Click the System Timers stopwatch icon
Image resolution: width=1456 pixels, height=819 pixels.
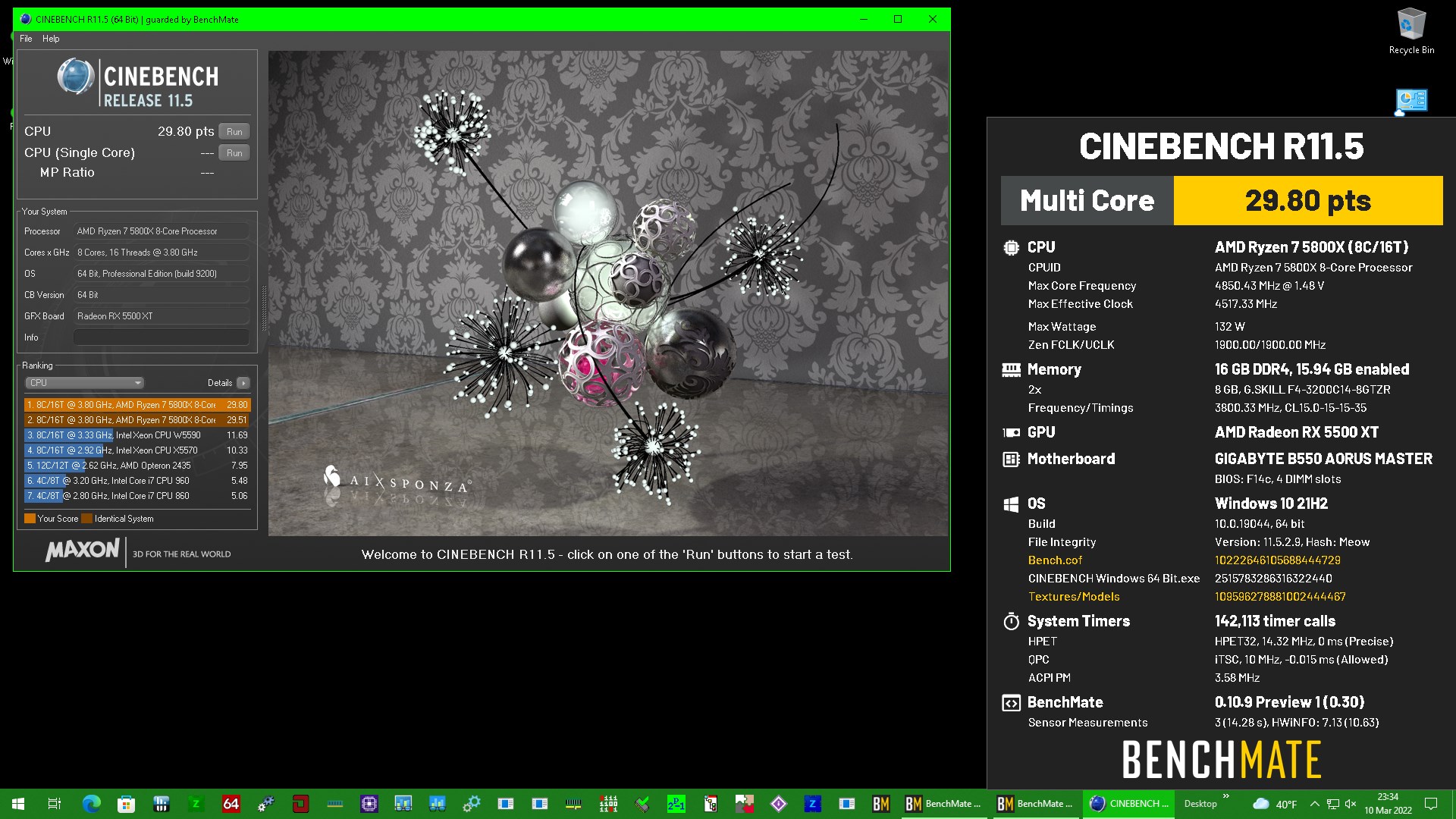1011,622
